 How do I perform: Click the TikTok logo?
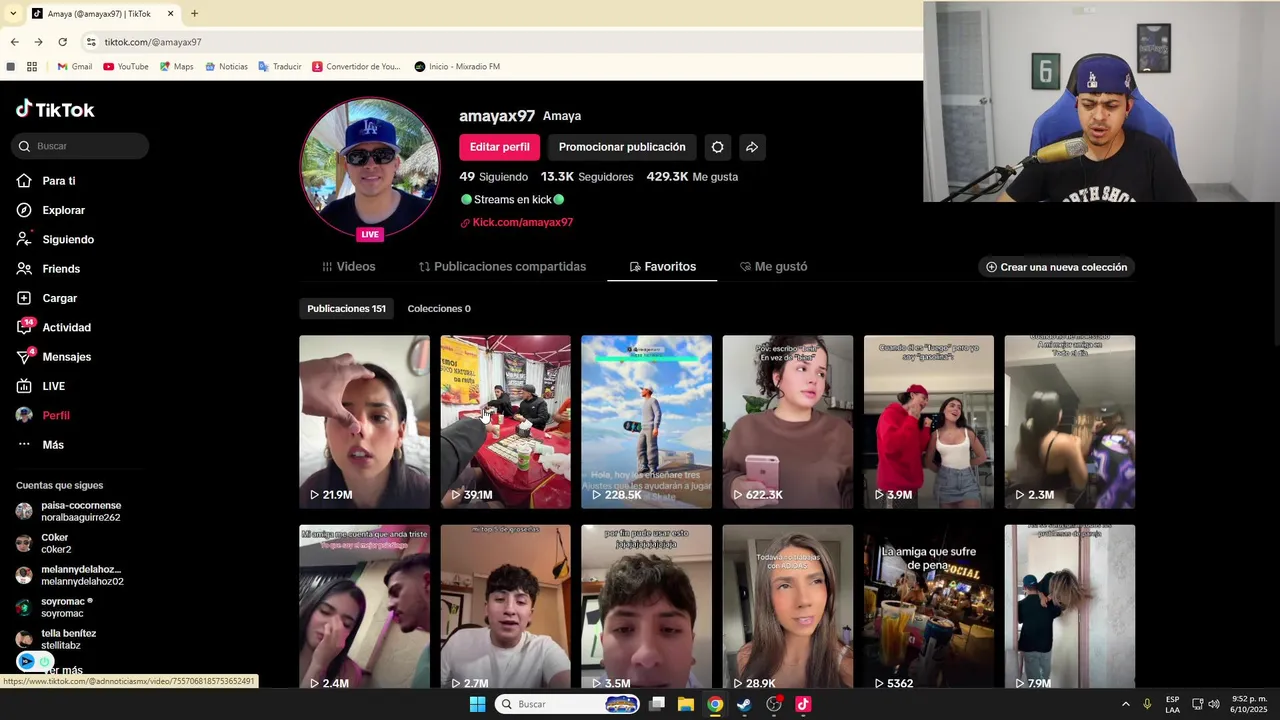[55, 109]
